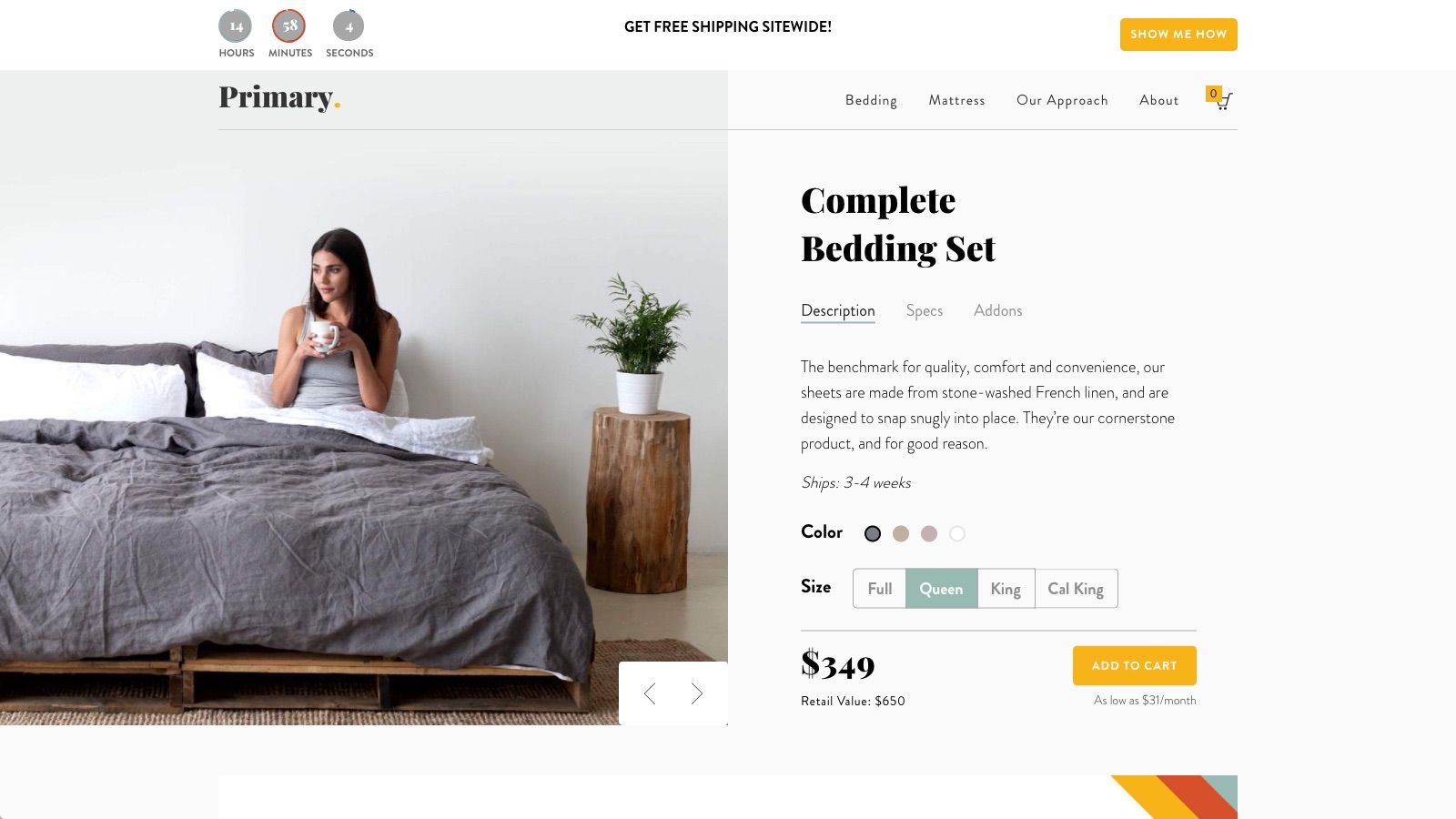Image resolution: width=1456 pixels, height=819 pixels.
Task: Click the minutes countdown circle
Action: point(289,26)
